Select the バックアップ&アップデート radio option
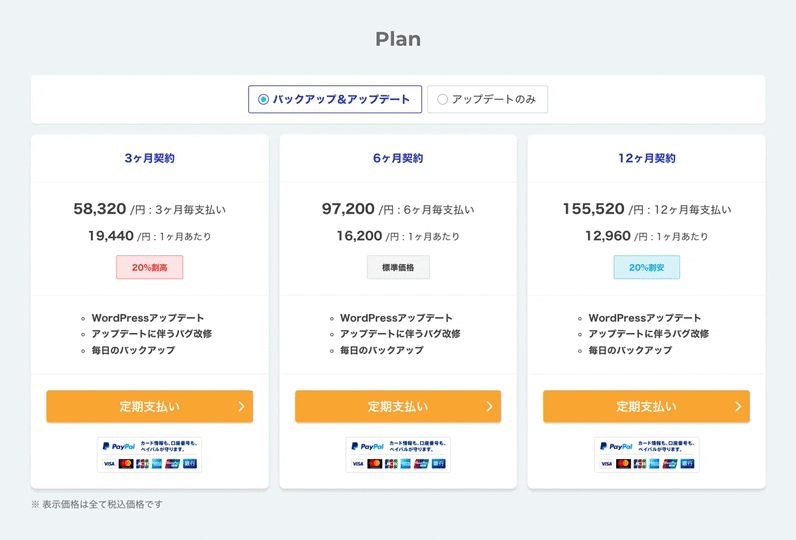The width and height of the screenshot is (796, 540). point(335,99)
